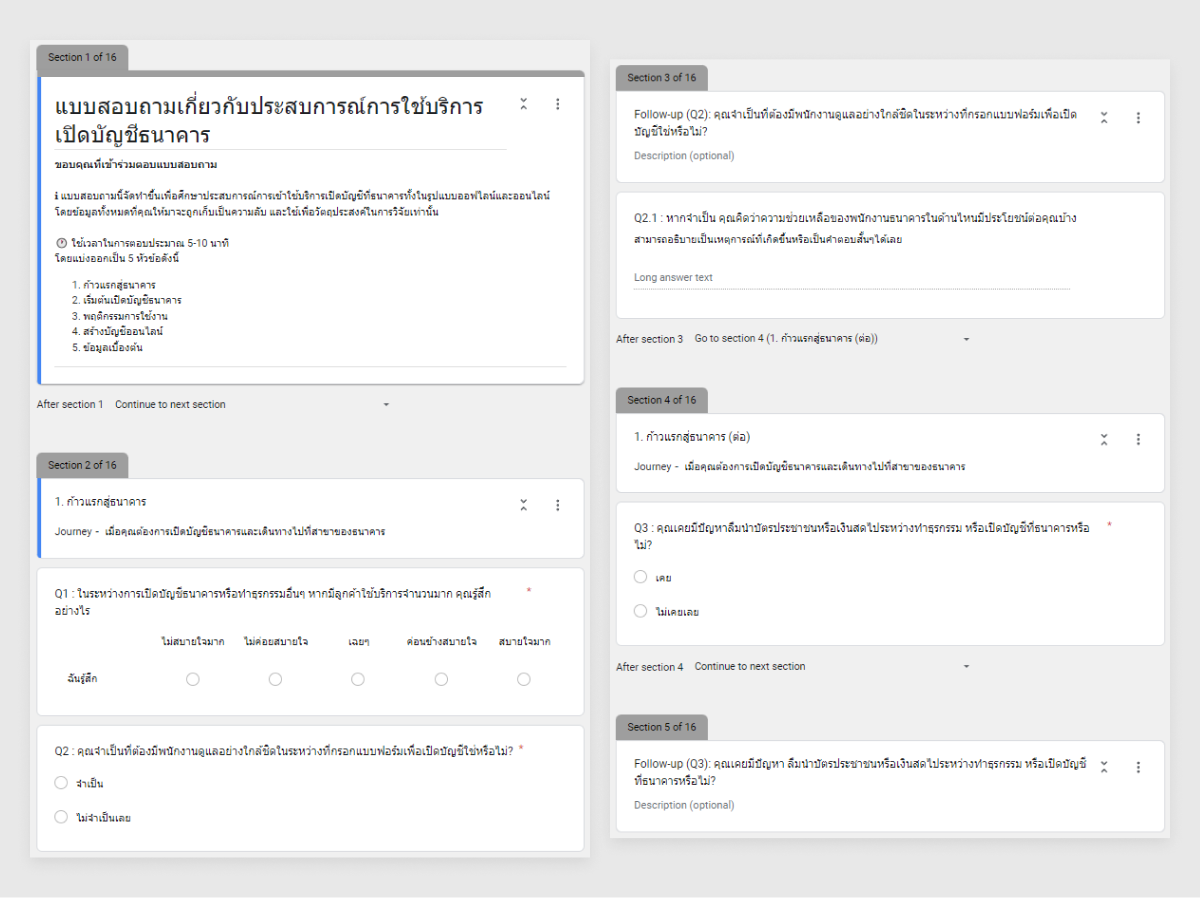Select the 'จำเป็น' radio option in Q2
This screenshot has height=898, width=1200.
pos(62,783)
